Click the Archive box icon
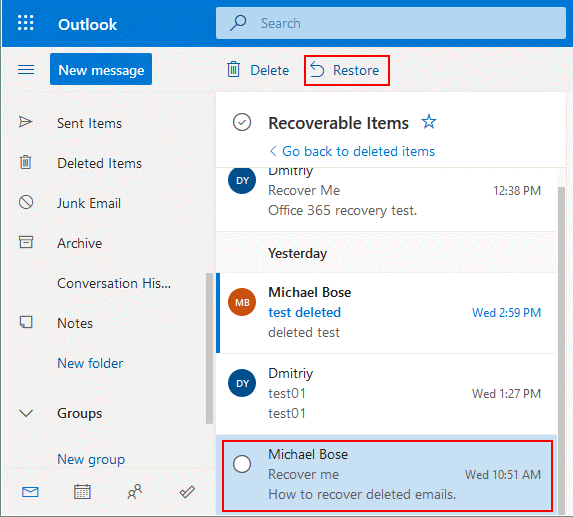The width and height of the screenshot is (573, 517). (x=26, y=242)
